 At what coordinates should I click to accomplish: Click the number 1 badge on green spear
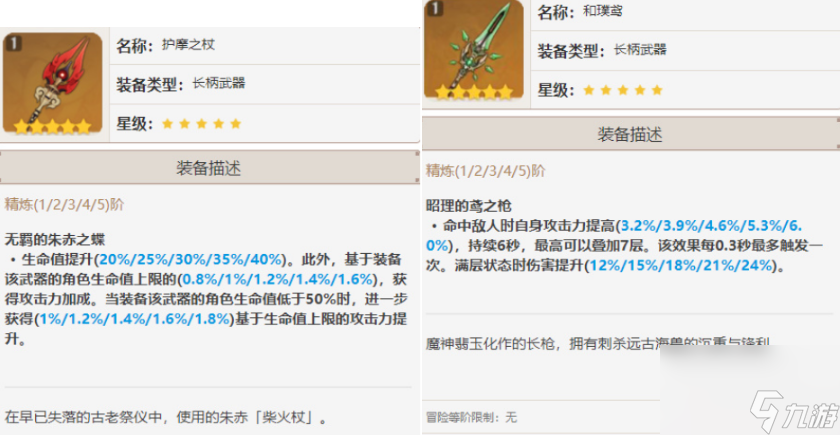coord(434,8)
